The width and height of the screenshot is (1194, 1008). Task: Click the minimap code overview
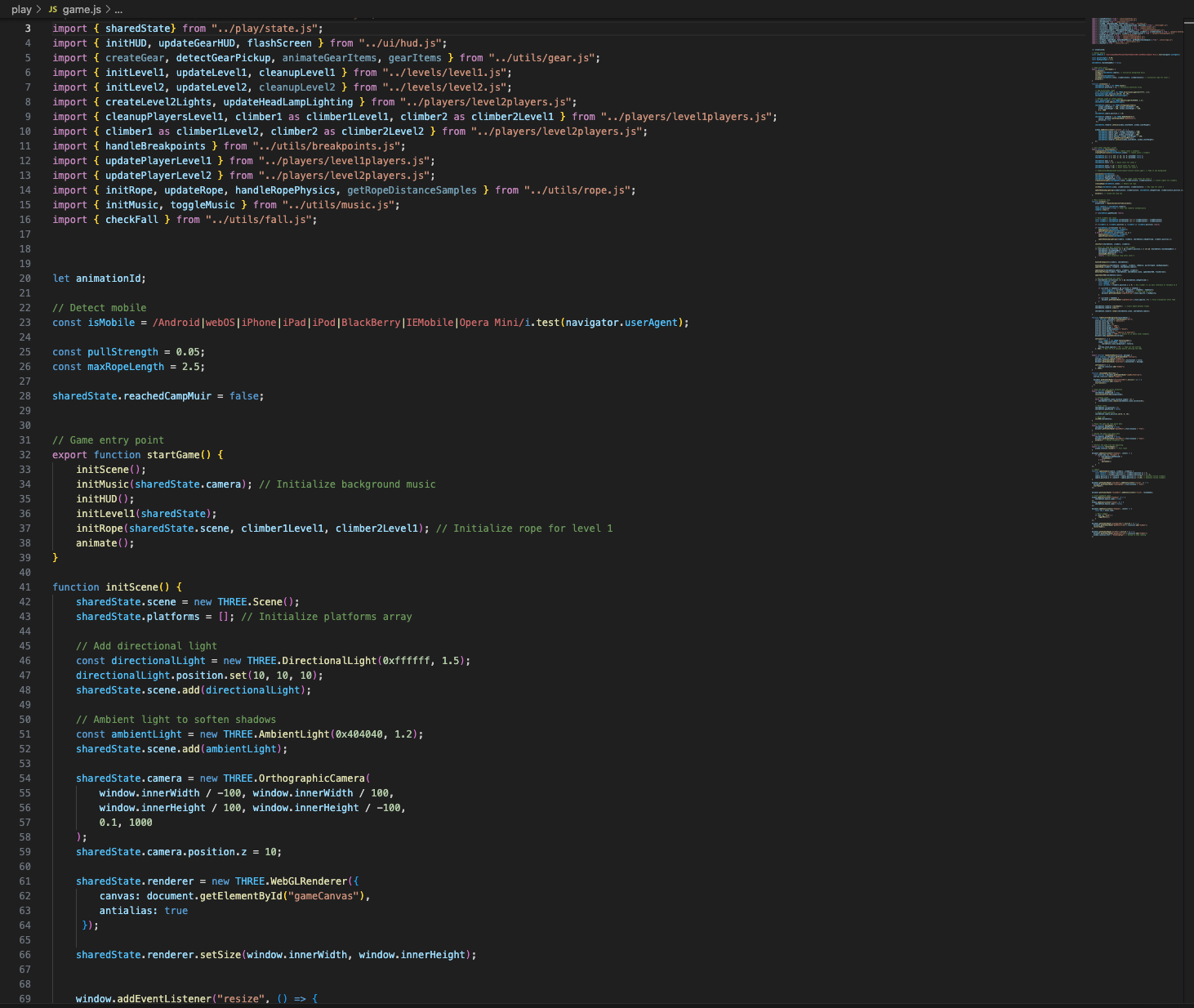point(1137,278)
